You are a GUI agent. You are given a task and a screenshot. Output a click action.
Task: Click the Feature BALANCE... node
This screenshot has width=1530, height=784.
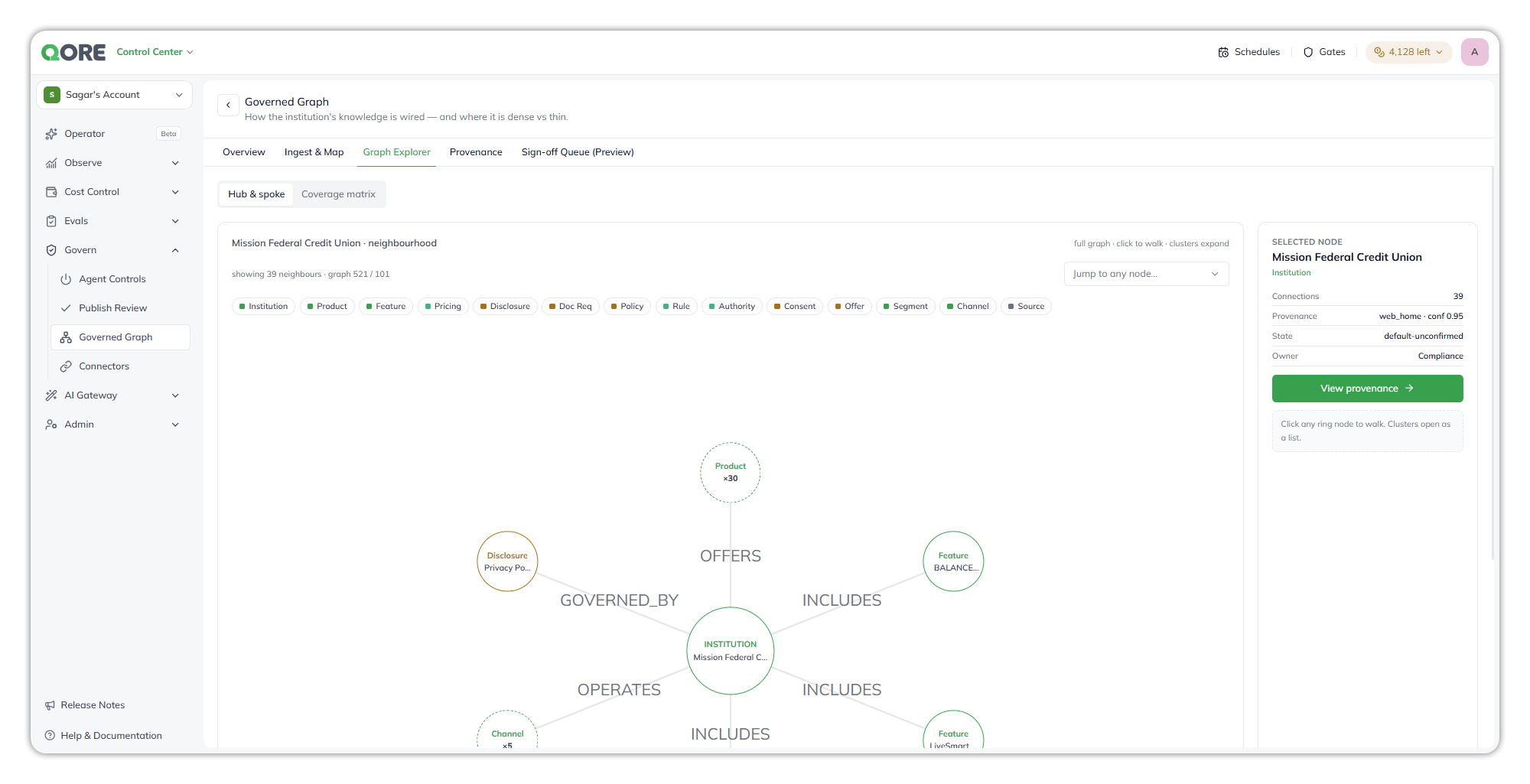[x=953, y=561]
